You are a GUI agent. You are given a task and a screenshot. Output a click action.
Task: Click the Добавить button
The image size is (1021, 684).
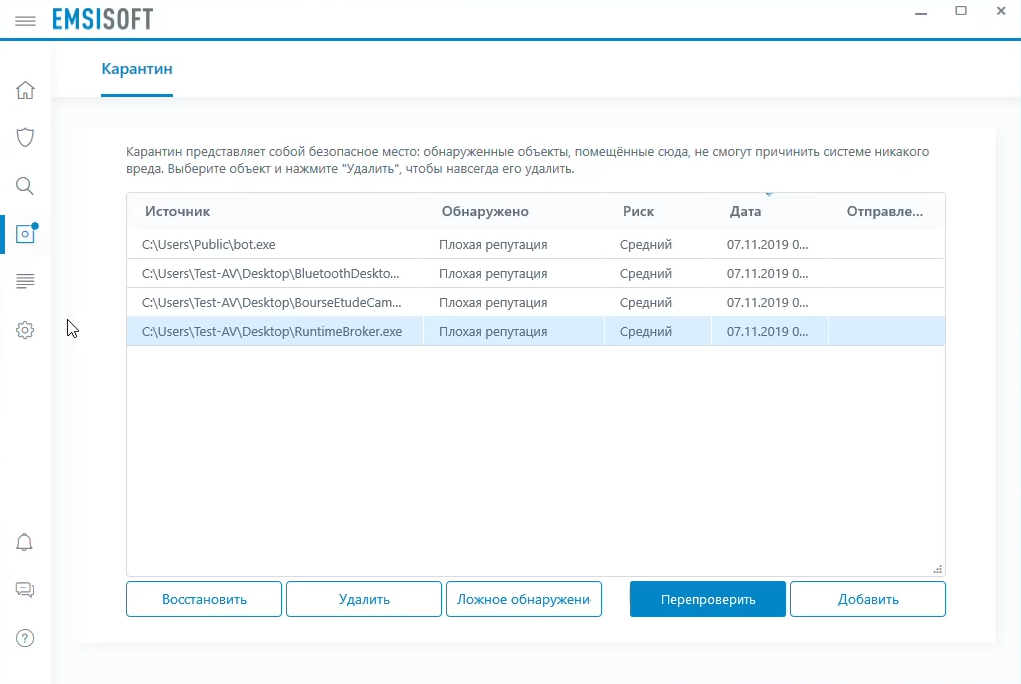(867, 599)
